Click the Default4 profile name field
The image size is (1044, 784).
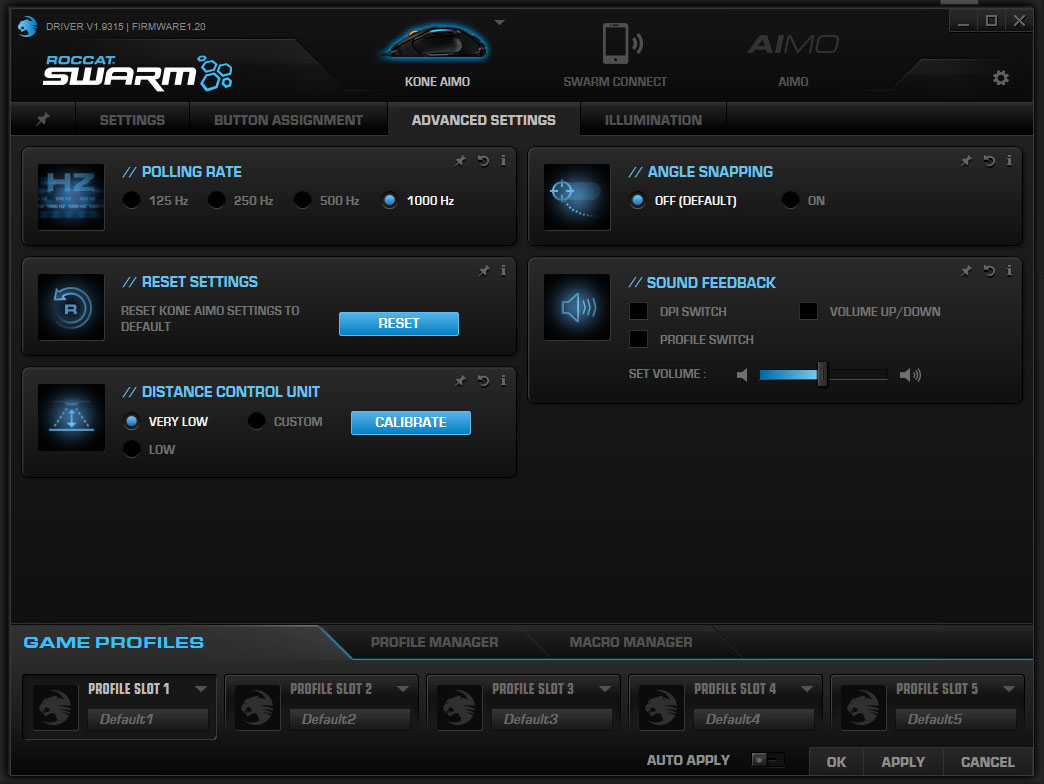(x=754, y=719)
